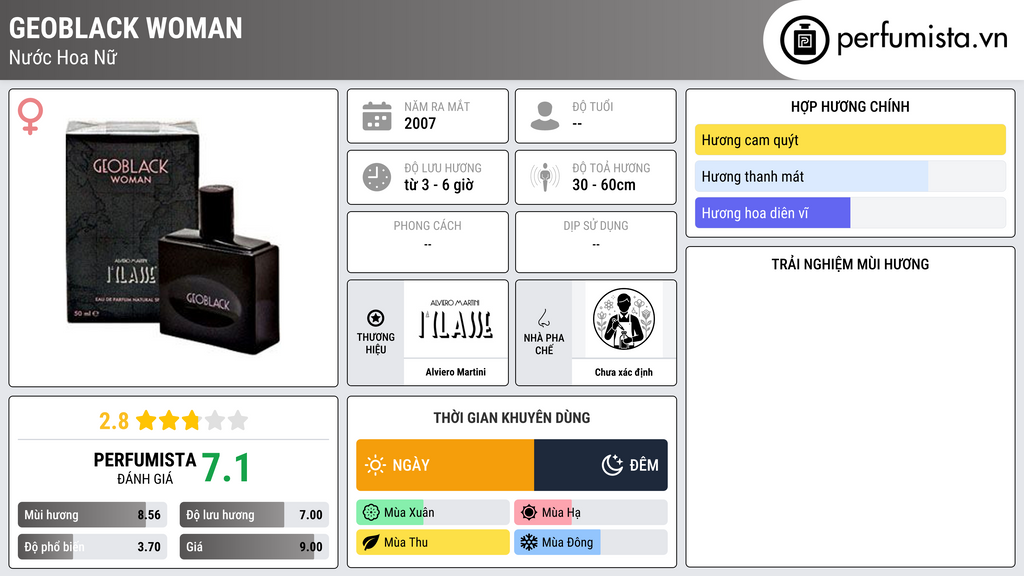Click the GEOBLACK WOMAN title
Viewport: 1024px width, 576px height.
pos(125,28)
